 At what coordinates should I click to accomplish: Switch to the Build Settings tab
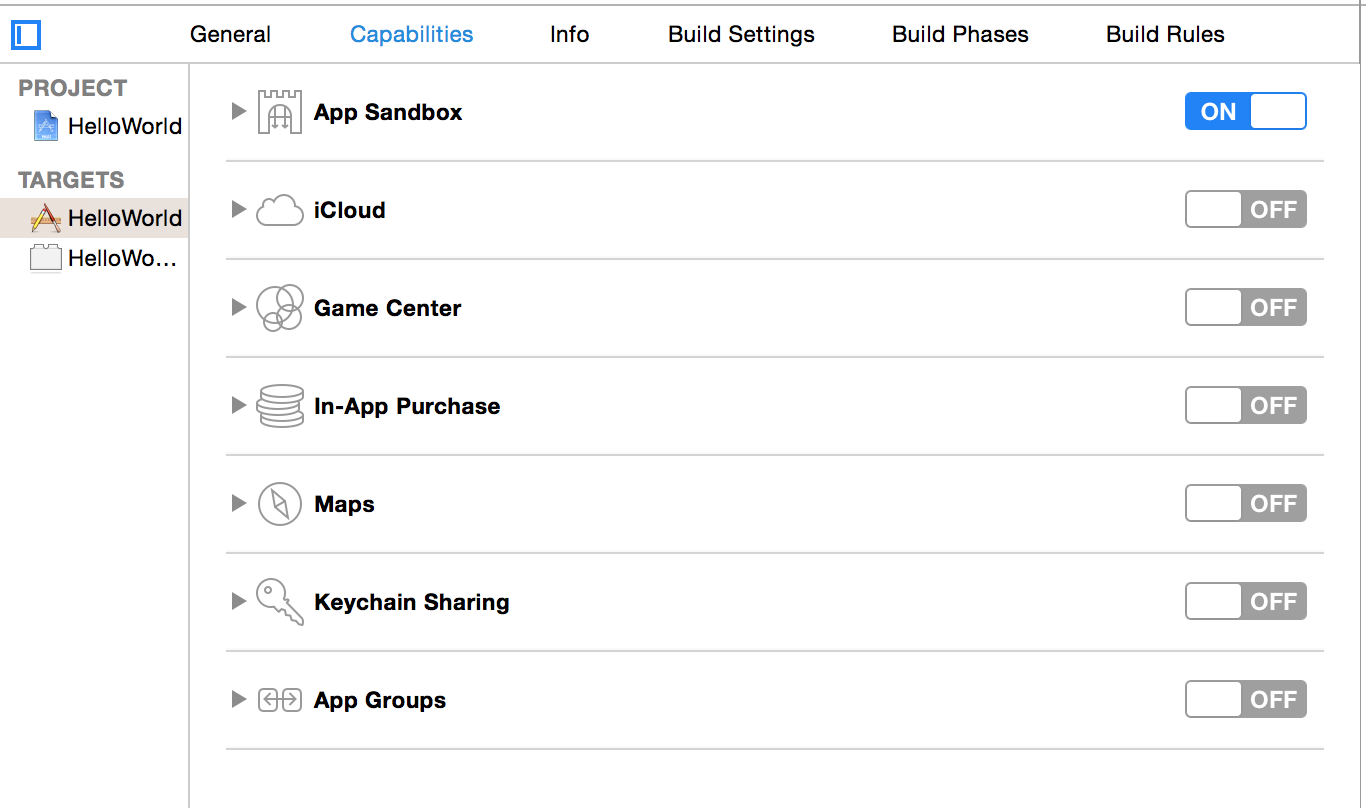click(741, 34)
